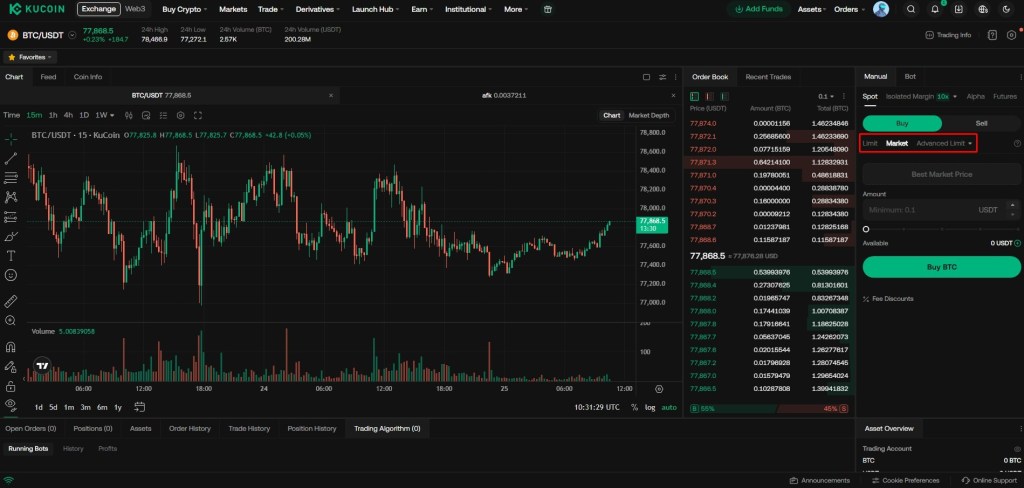Open the Isolated Margin 10x leverage dropdown
The width and height of the screenshot is (1024, 488).
tap(921, 96)
